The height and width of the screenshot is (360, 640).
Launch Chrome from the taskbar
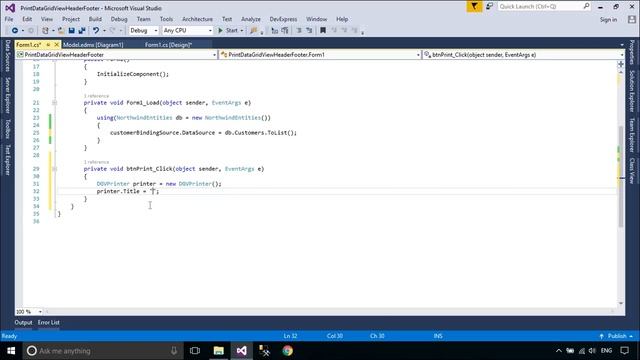tap(287, 351)
